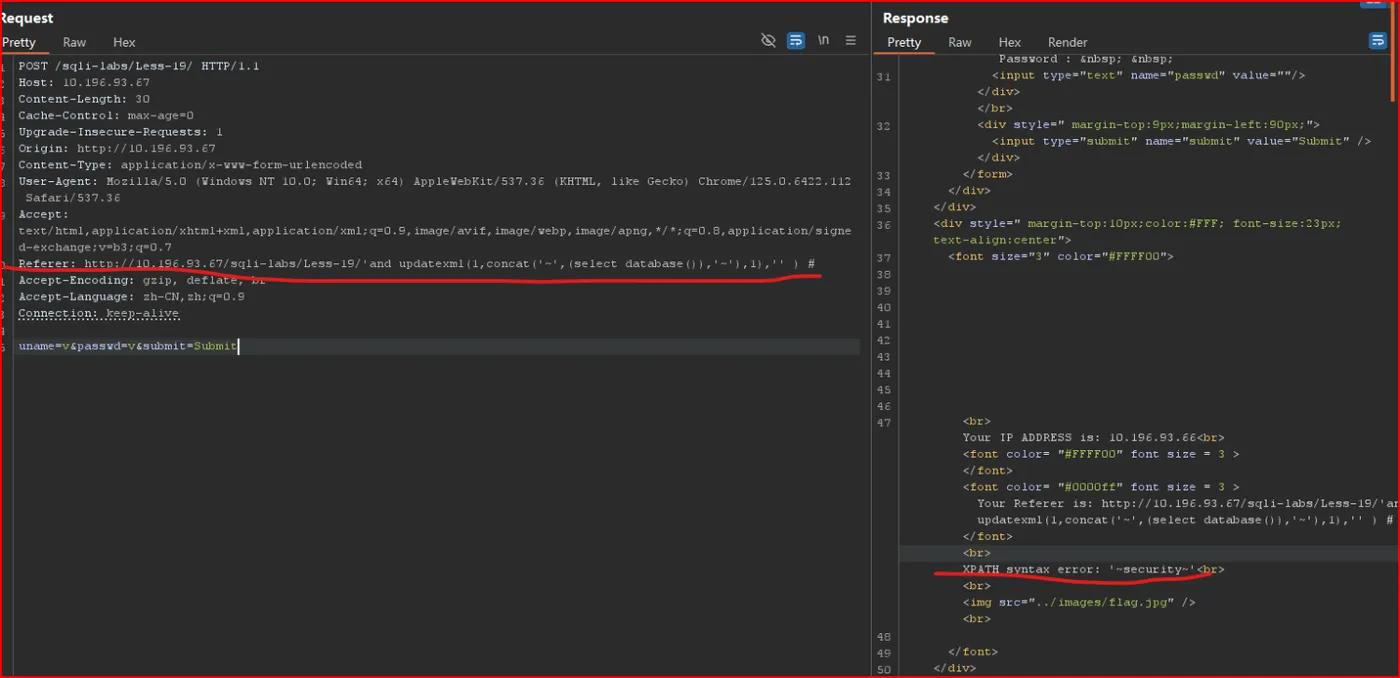Click the 'Your IP ADDRESS is' response line
Screen dimensions: 1400x678
click(1093, 437)
